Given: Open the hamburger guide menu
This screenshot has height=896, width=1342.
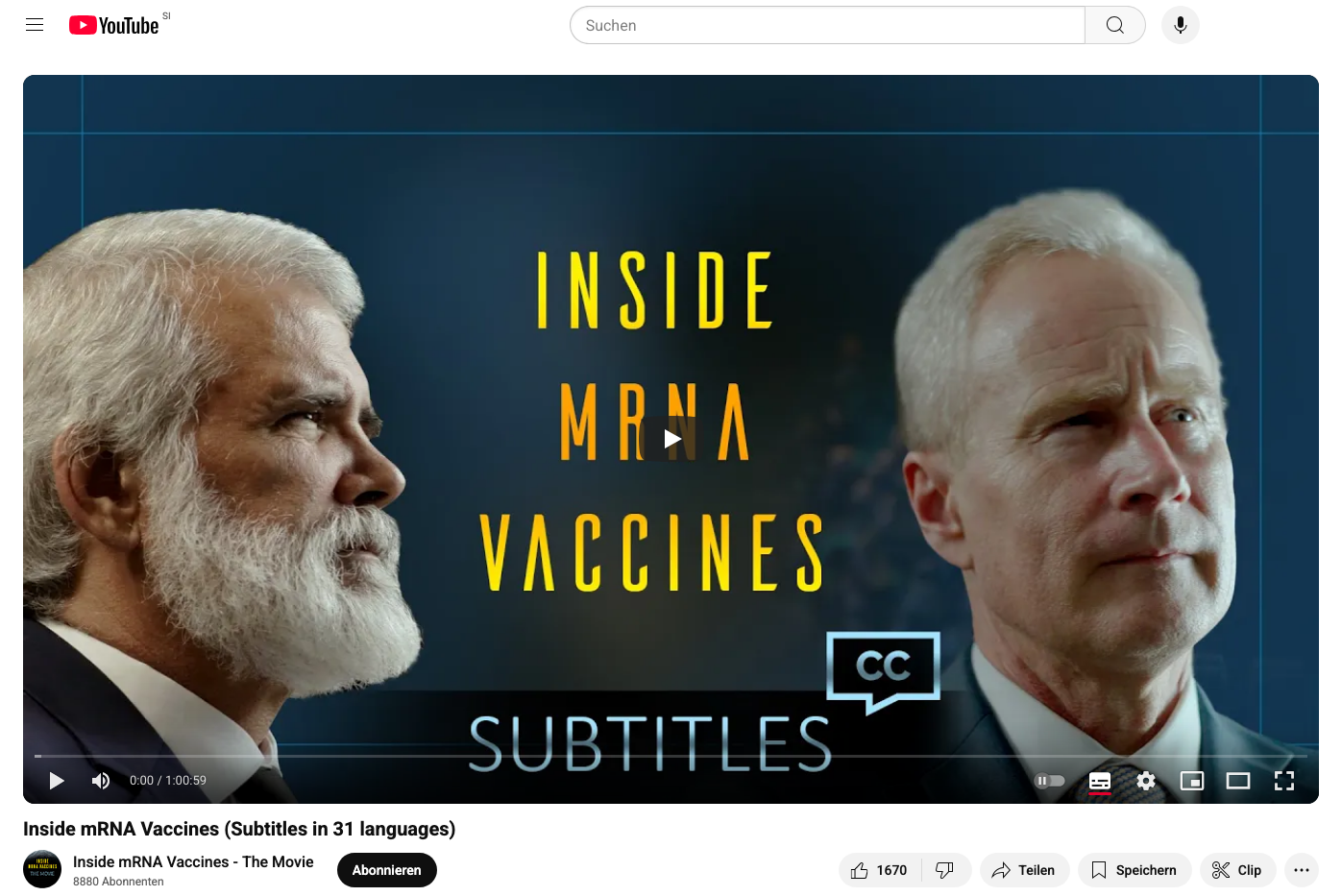Looking at the screenshot, I should pyautogui.click(x=35, y=25).
